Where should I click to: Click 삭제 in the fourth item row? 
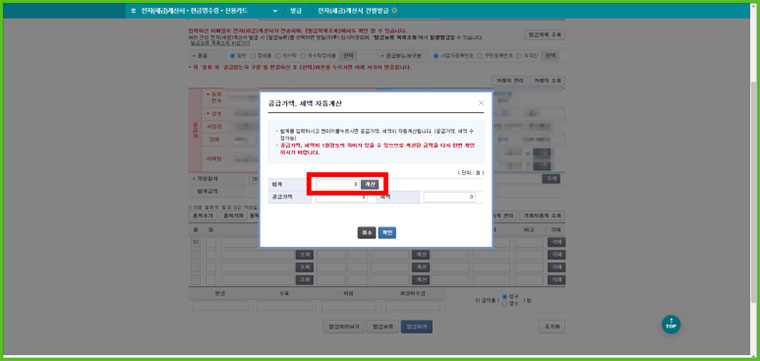click(556, 280)
